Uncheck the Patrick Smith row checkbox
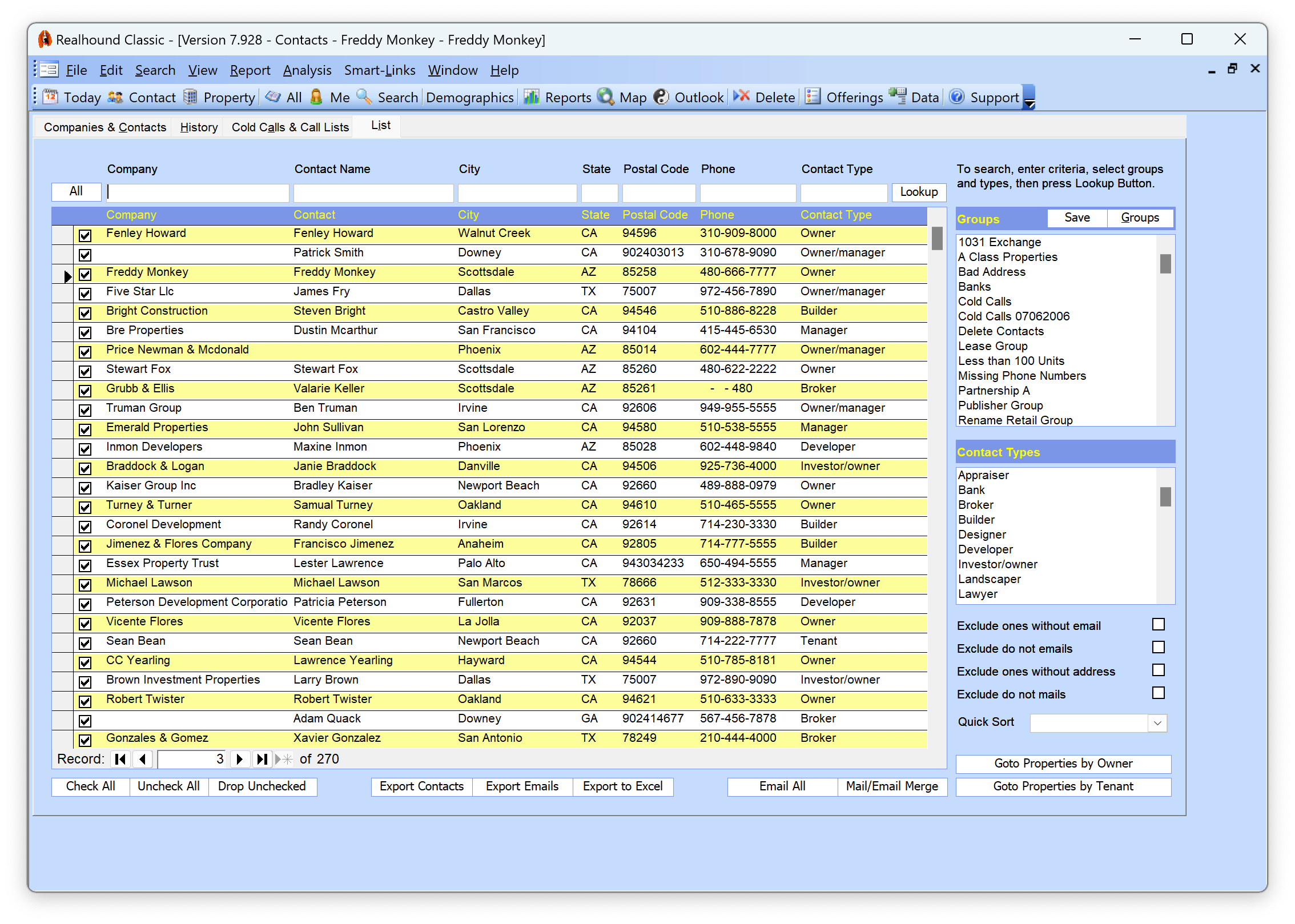This screenshot has width=1295, height=924. pyautogui.click(x=85, y=255)
